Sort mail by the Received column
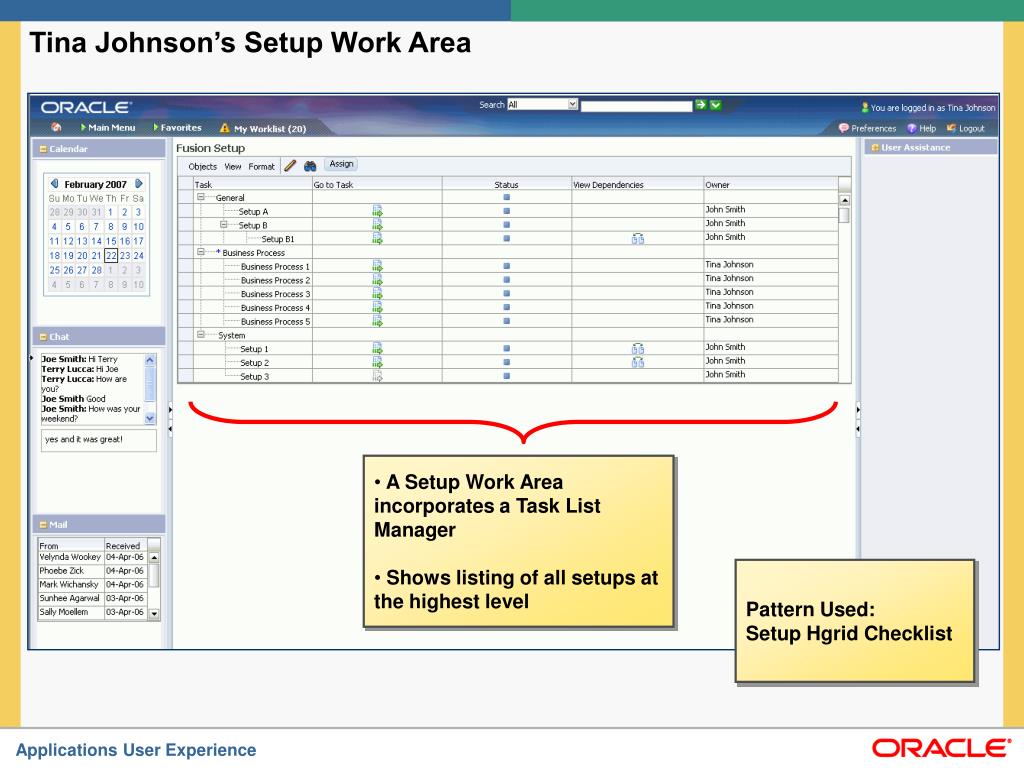The height and width of the screenshot is (768, 1024). point(126,545)
